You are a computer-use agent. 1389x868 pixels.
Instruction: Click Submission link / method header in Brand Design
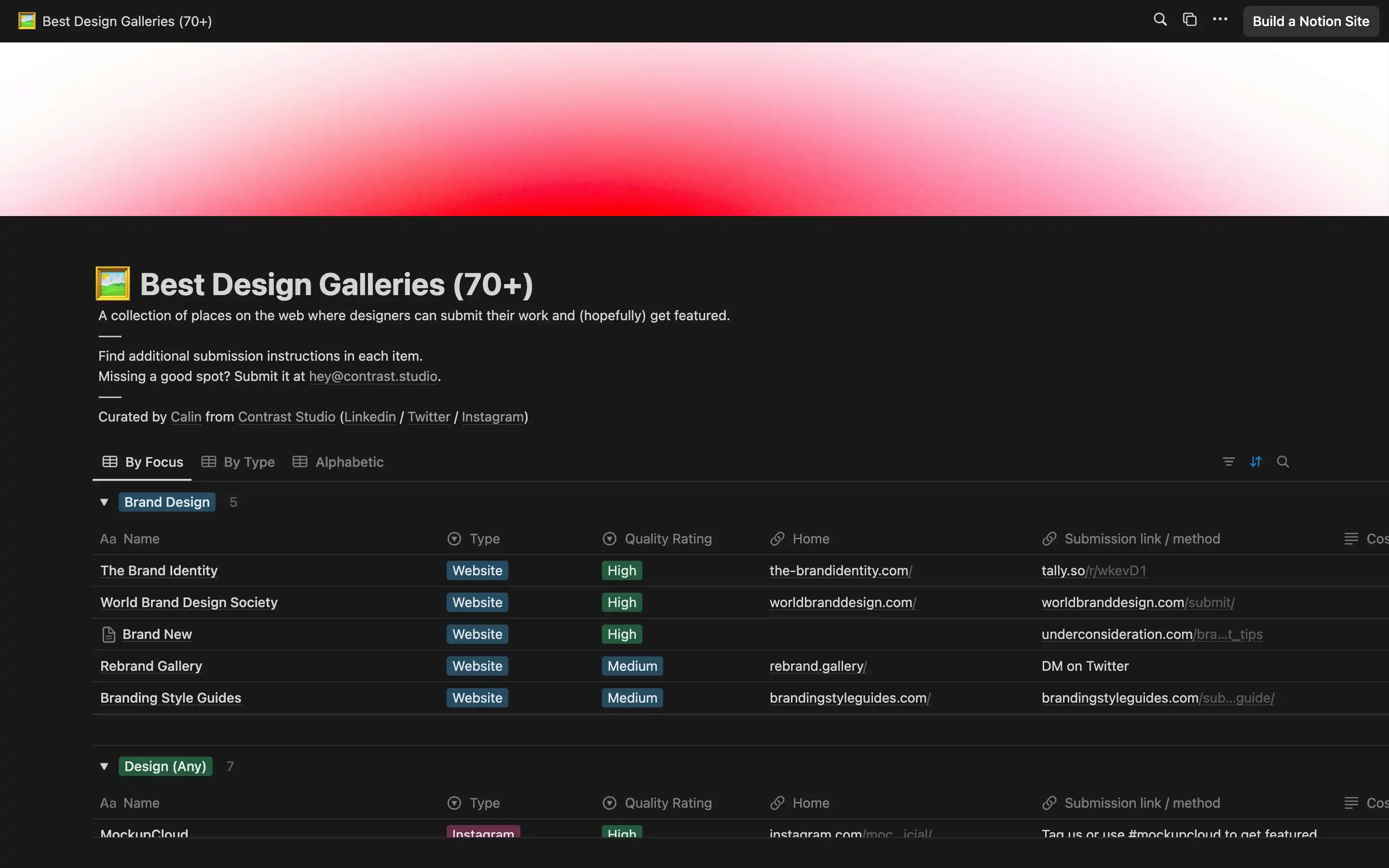pos(1130,539)
